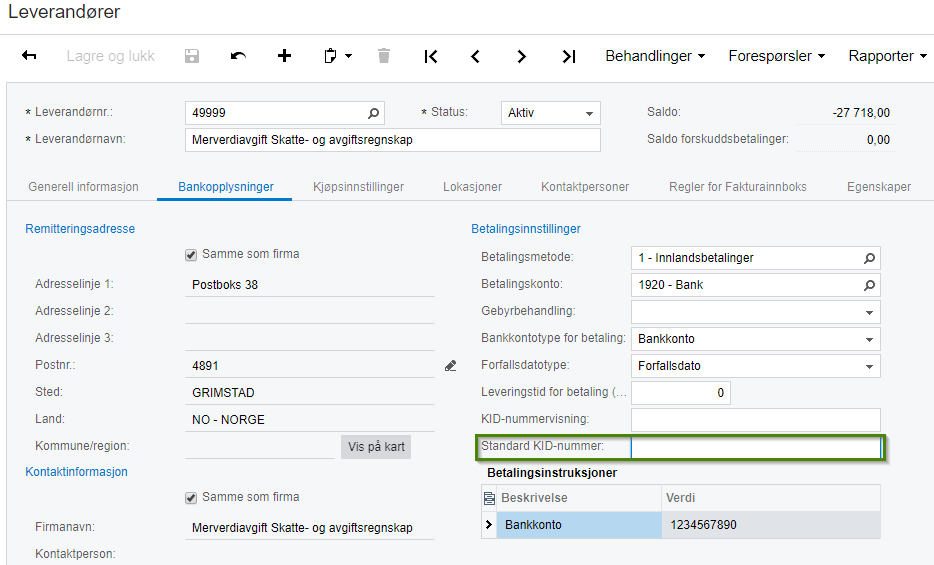Click pencil edit icon beside Postnr.
Viewport: 934px width, 565px height.
[450, 366]
